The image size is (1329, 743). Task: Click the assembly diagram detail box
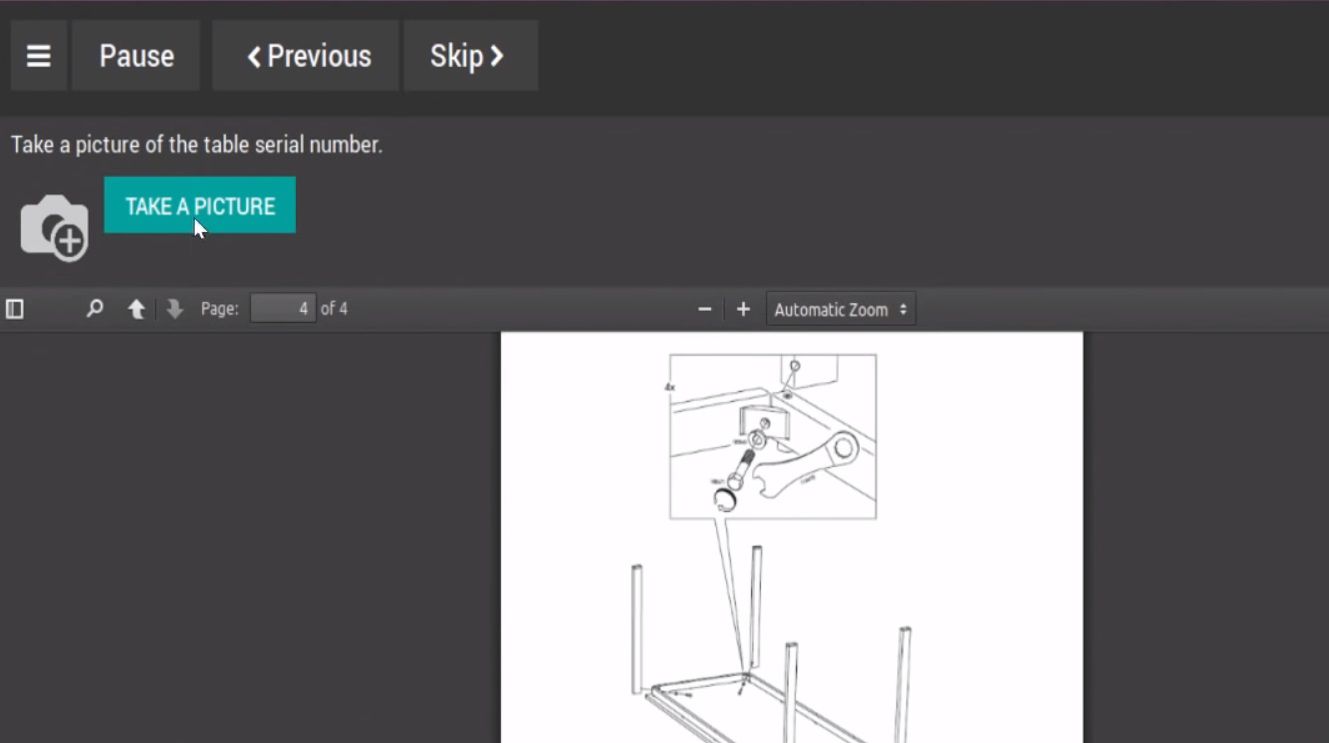(x=773, y=436)
